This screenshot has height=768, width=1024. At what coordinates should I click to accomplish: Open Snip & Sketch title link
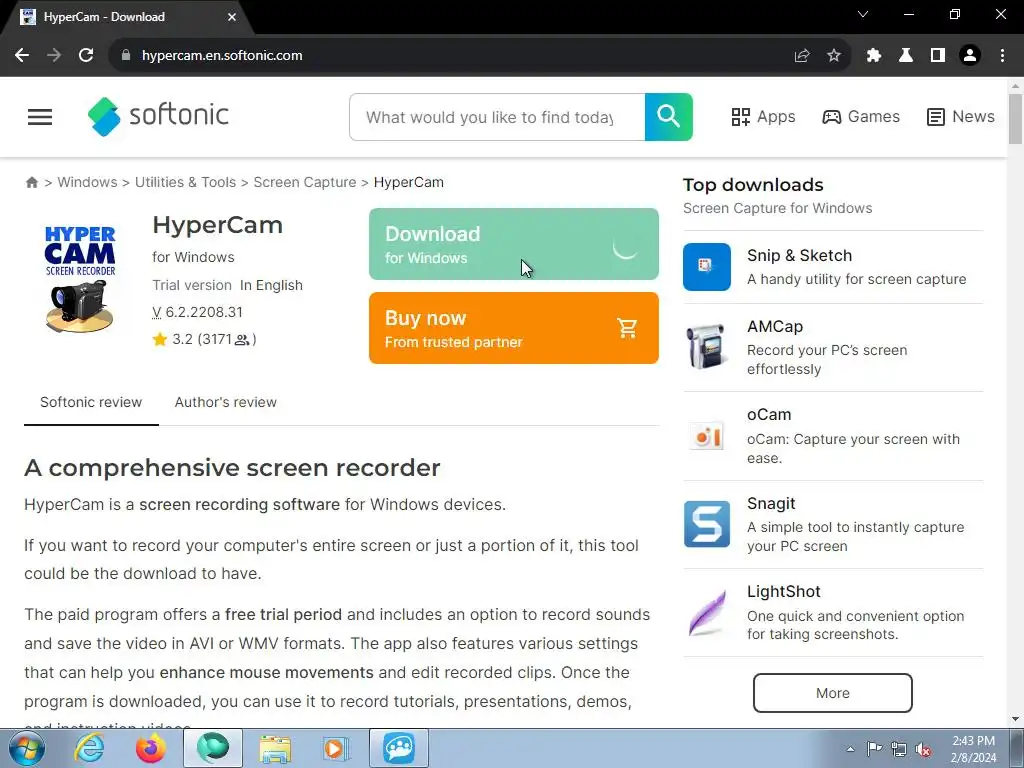(x=799, y=255)
